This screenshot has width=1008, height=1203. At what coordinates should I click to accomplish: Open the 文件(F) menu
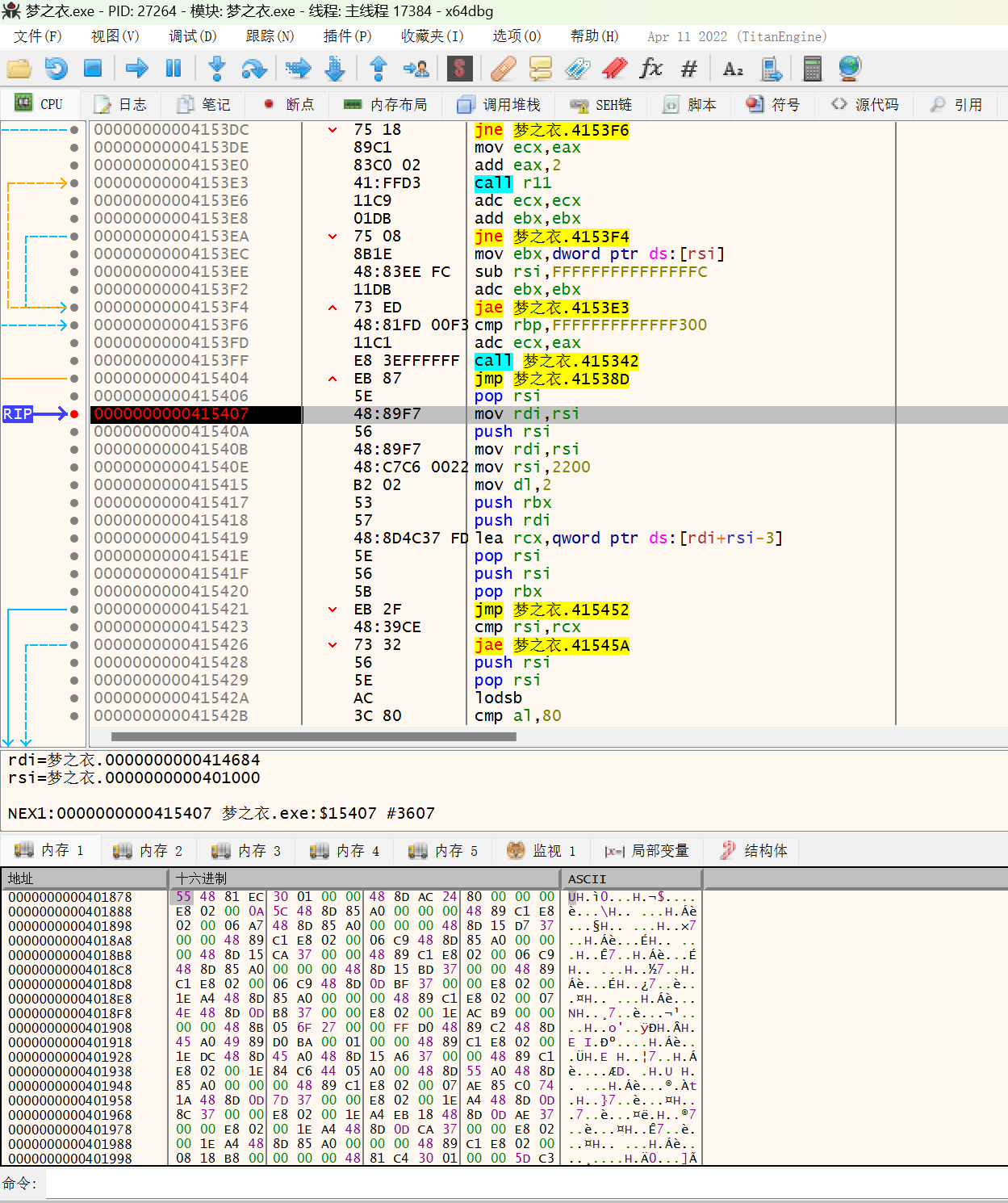pos(38,36)
